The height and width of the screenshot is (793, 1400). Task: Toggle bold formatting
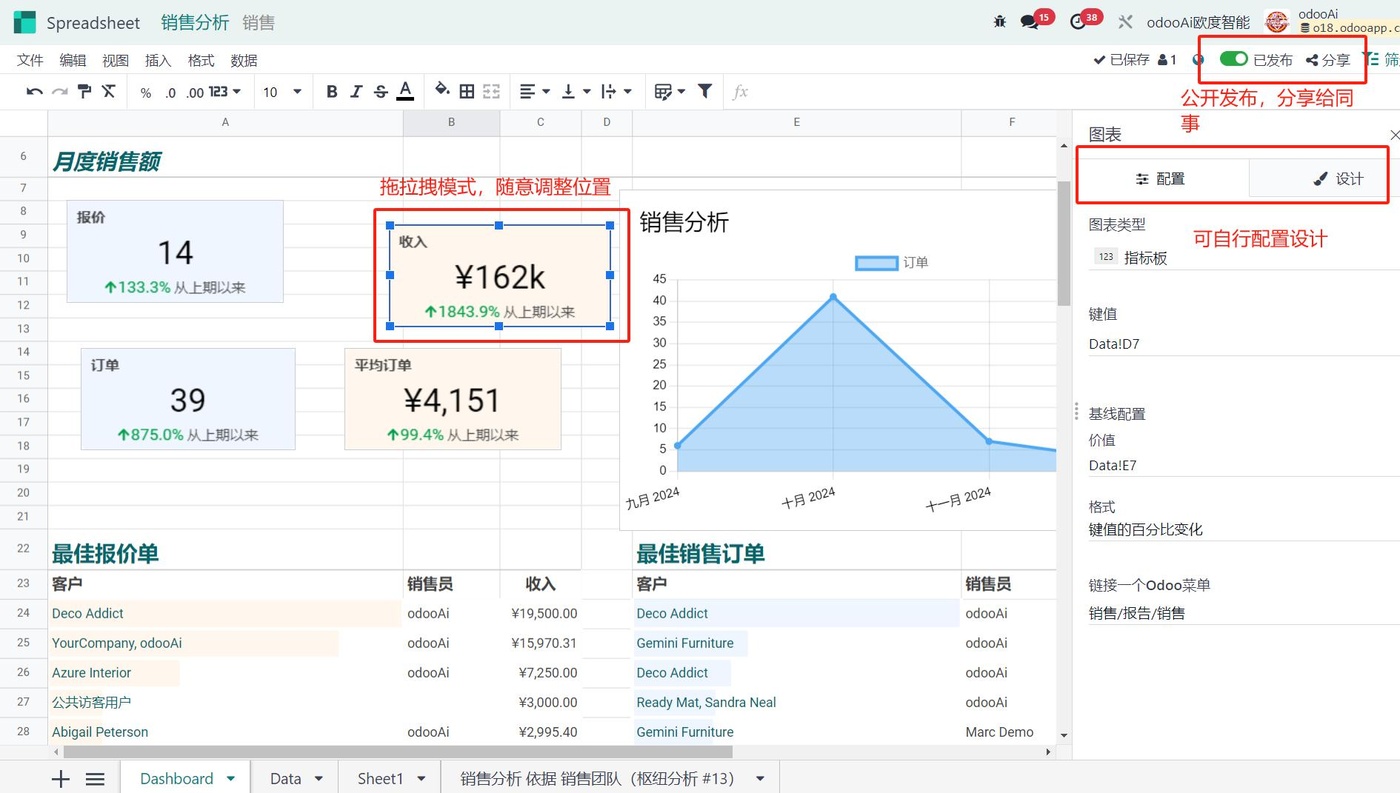[x=332, y=92]
